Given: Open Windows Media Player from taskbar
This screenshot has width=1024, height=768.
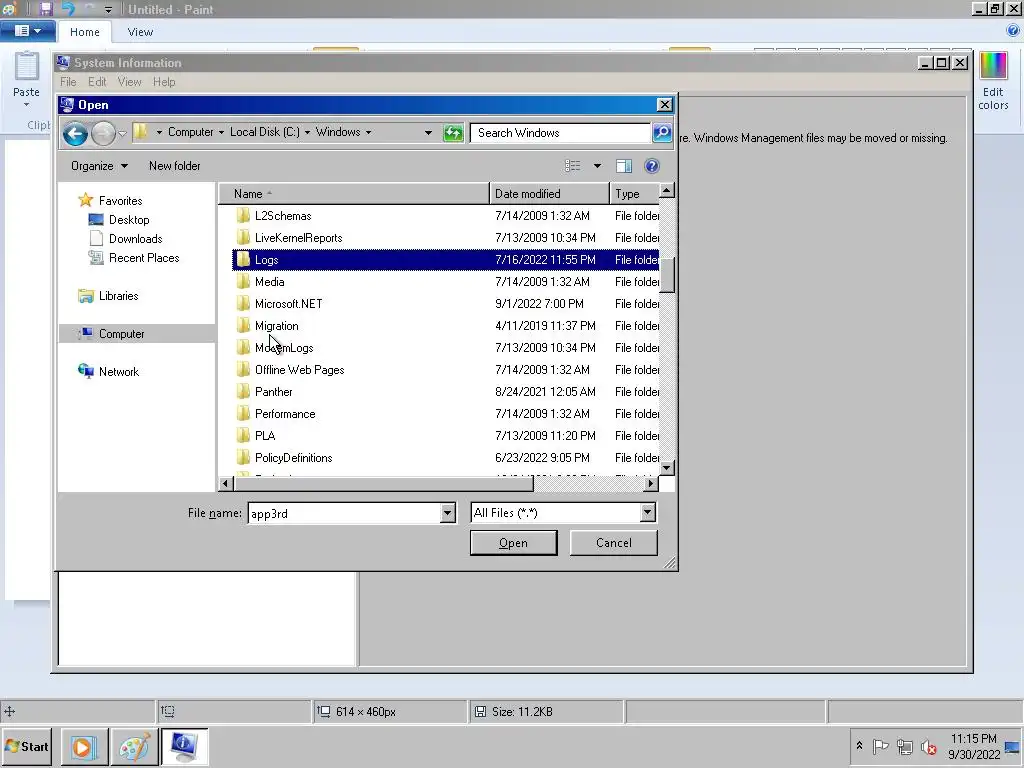Looking at the screenshot, I should coord(84,746).
